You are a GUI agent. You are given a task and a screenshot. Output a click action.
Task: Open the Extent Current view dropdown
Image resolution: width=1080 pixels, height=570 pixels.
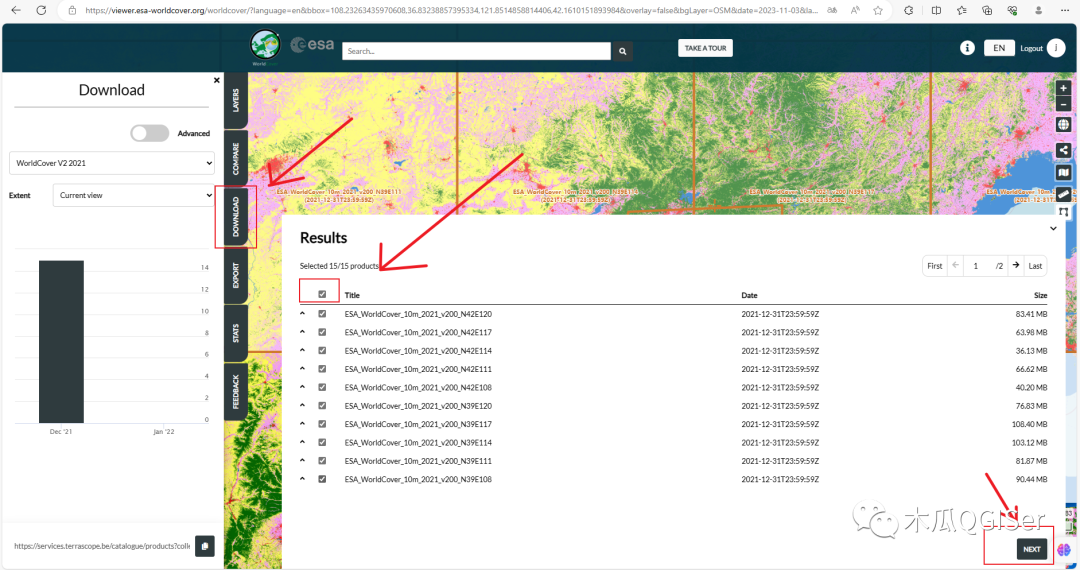tap(134, 196)
